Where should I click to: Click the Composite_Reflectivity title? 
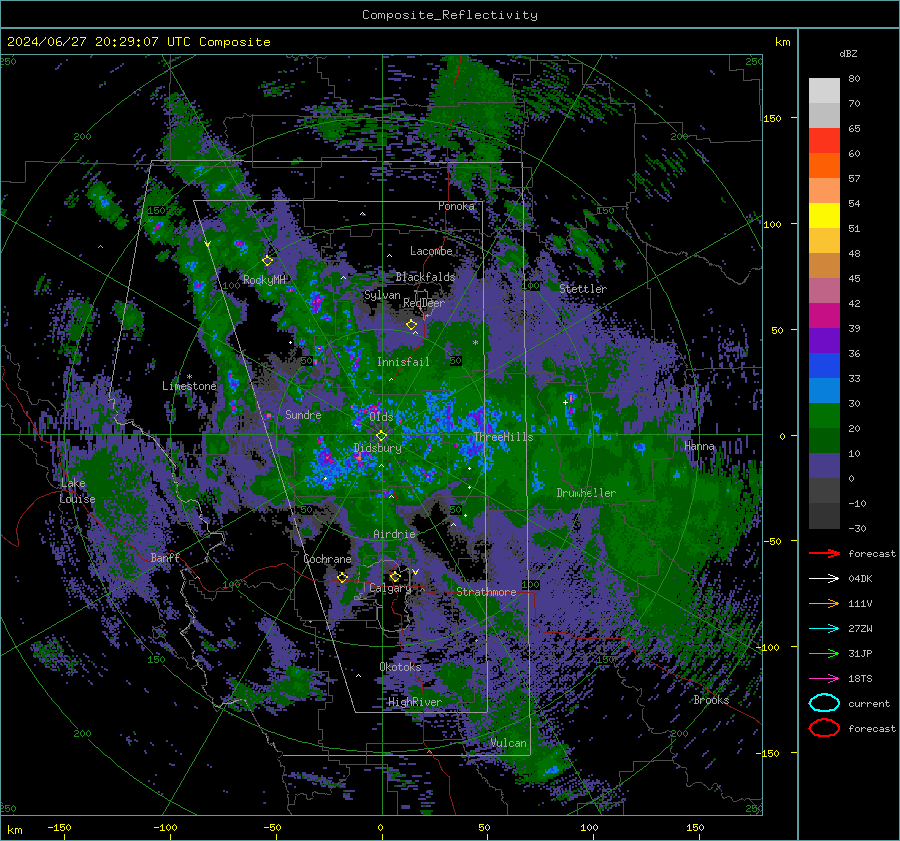449,15
